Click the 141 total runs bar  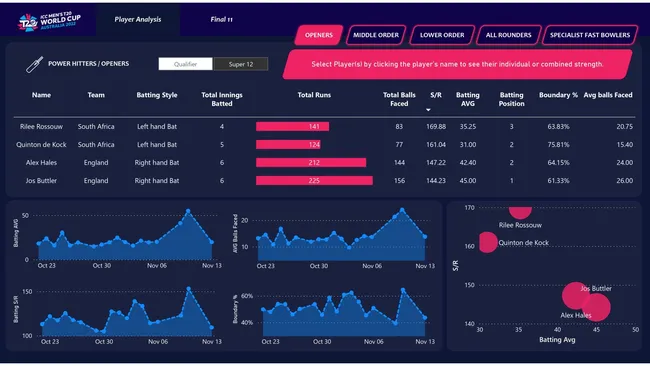293,126
